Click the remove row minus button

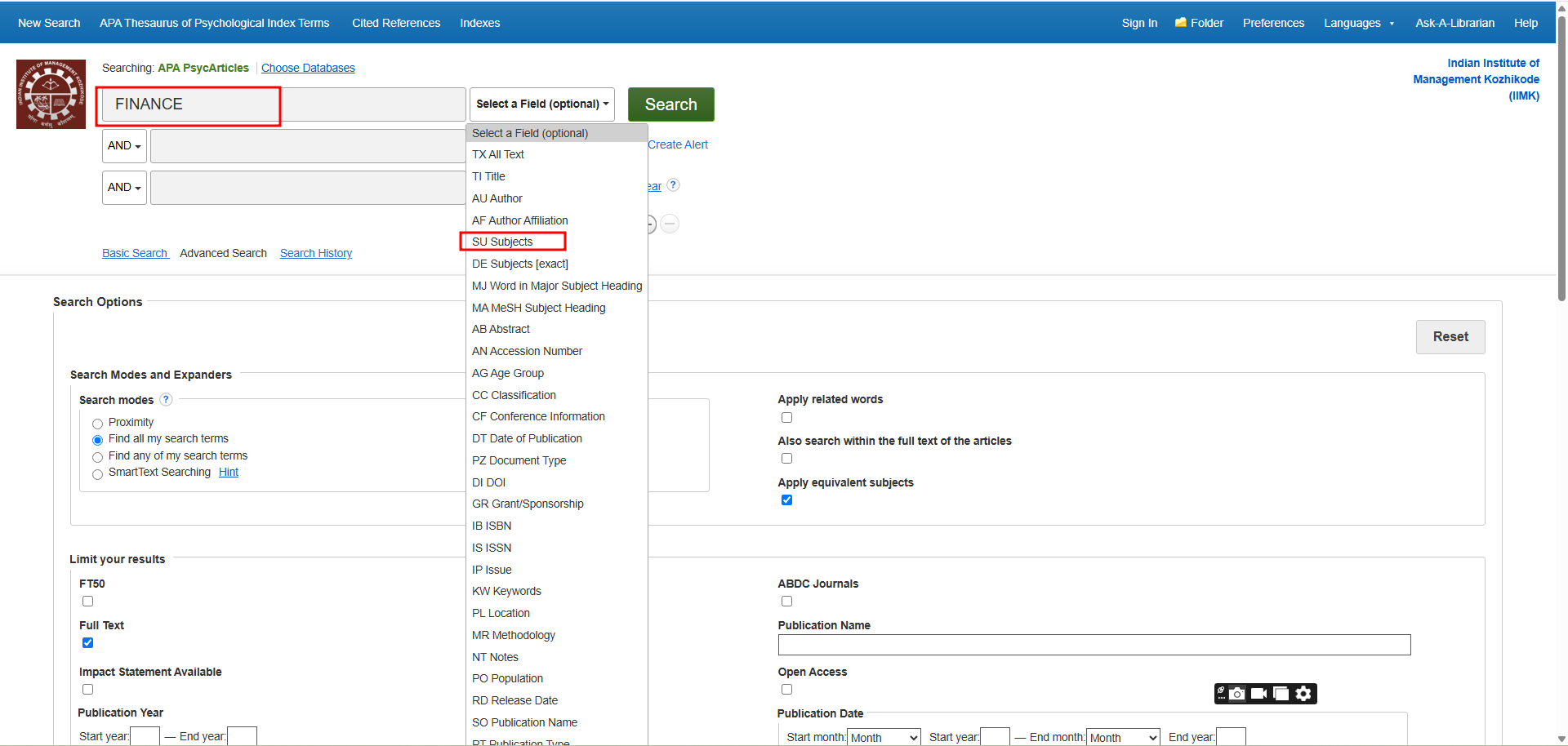click(x=670, y=224)
